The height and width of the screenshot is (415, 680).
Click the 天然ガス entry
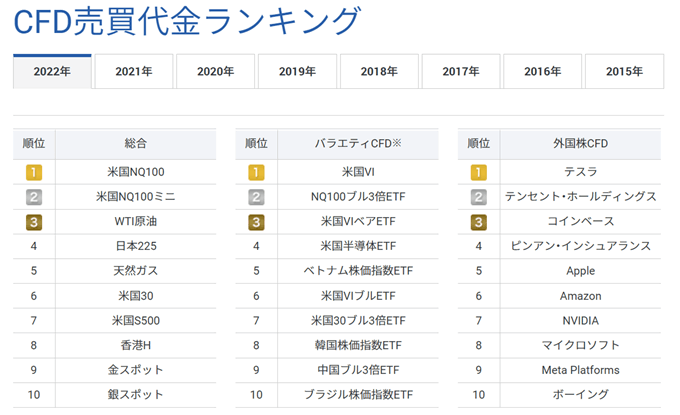click(x=136, y=271)
